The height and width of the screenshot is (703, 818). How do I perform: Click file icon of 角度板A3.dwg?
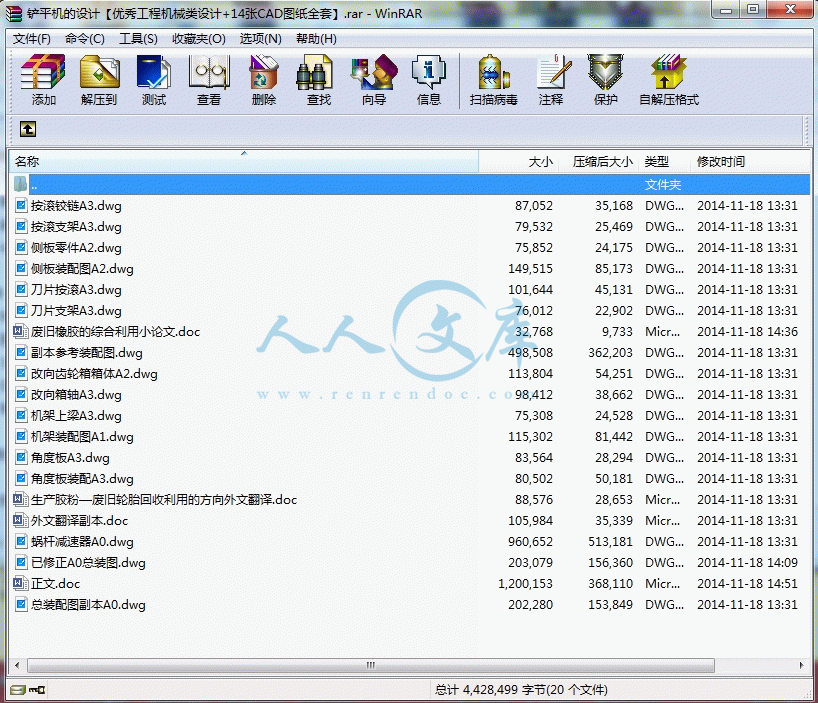[20, 457]
